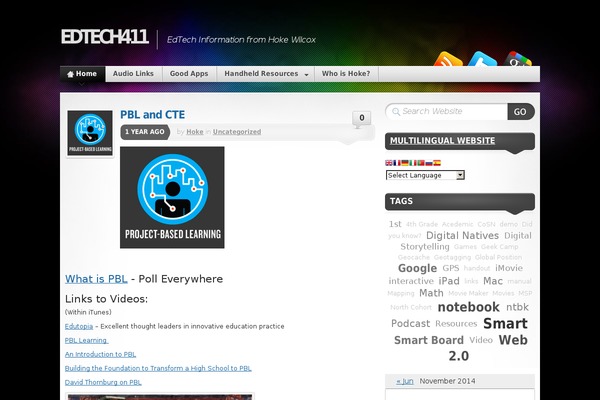Open An Introduction to PBL link
Viewport: 600px width, 400px height.
[100, 354]
